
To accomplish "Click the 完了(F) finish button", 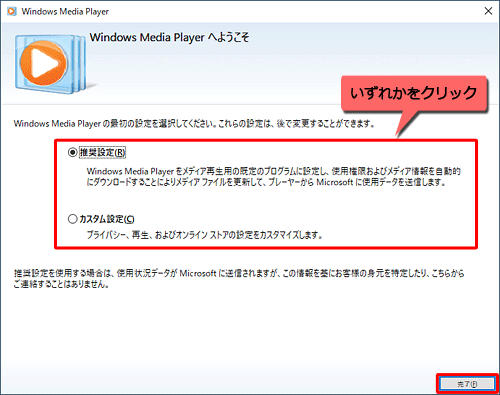I will tap(467, 384).
